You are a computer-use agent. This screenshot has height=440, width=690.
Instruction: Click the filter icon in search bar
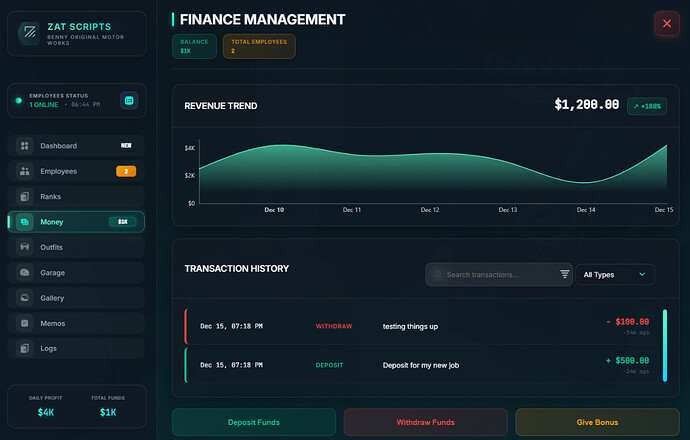tap(565, 274)
